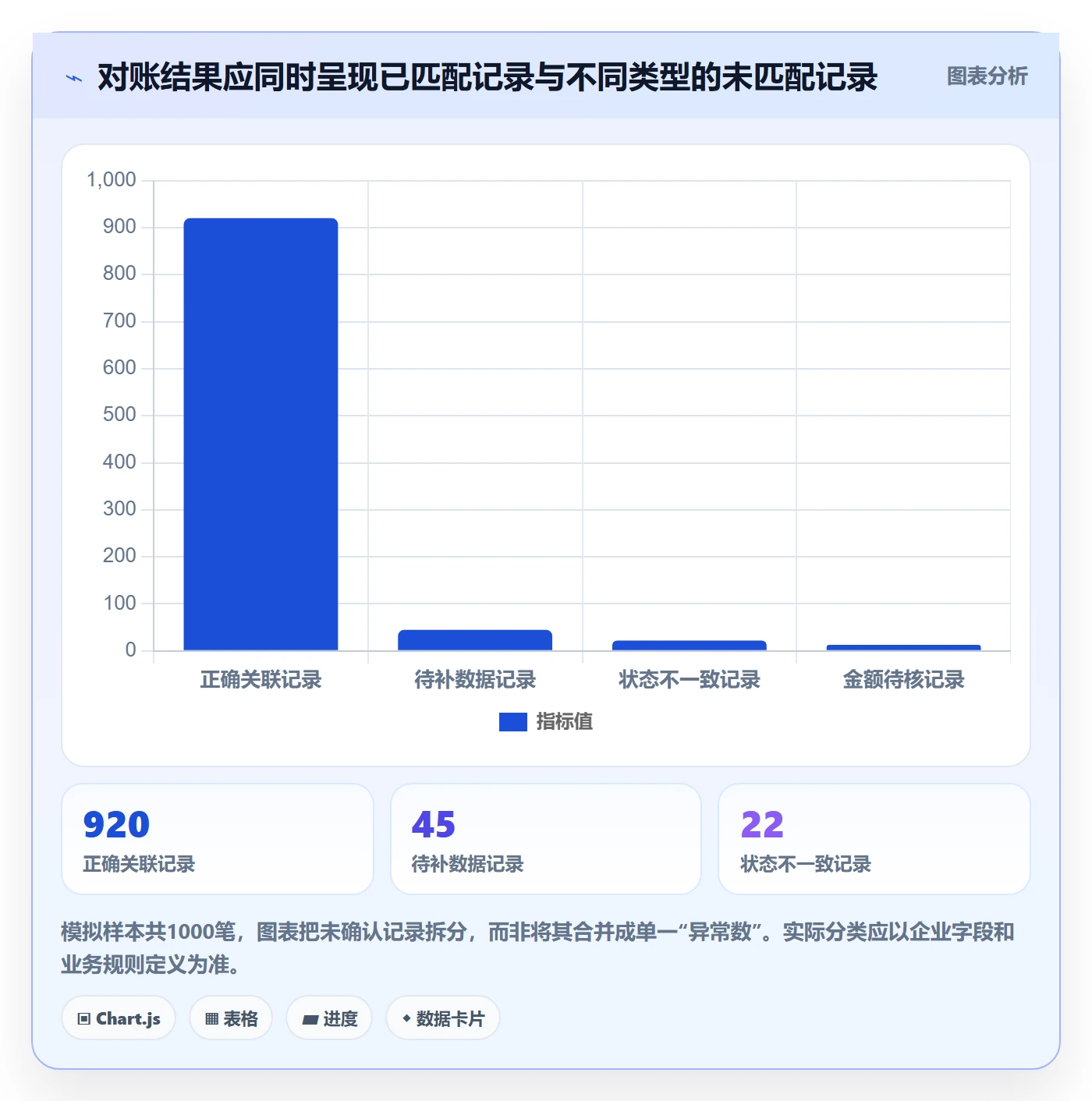The width and height of the screenshot is (1092, 1101).
Task: Click the grid icon in 表格 chip
Action: pyautogui.click(x=211, y=1019)
